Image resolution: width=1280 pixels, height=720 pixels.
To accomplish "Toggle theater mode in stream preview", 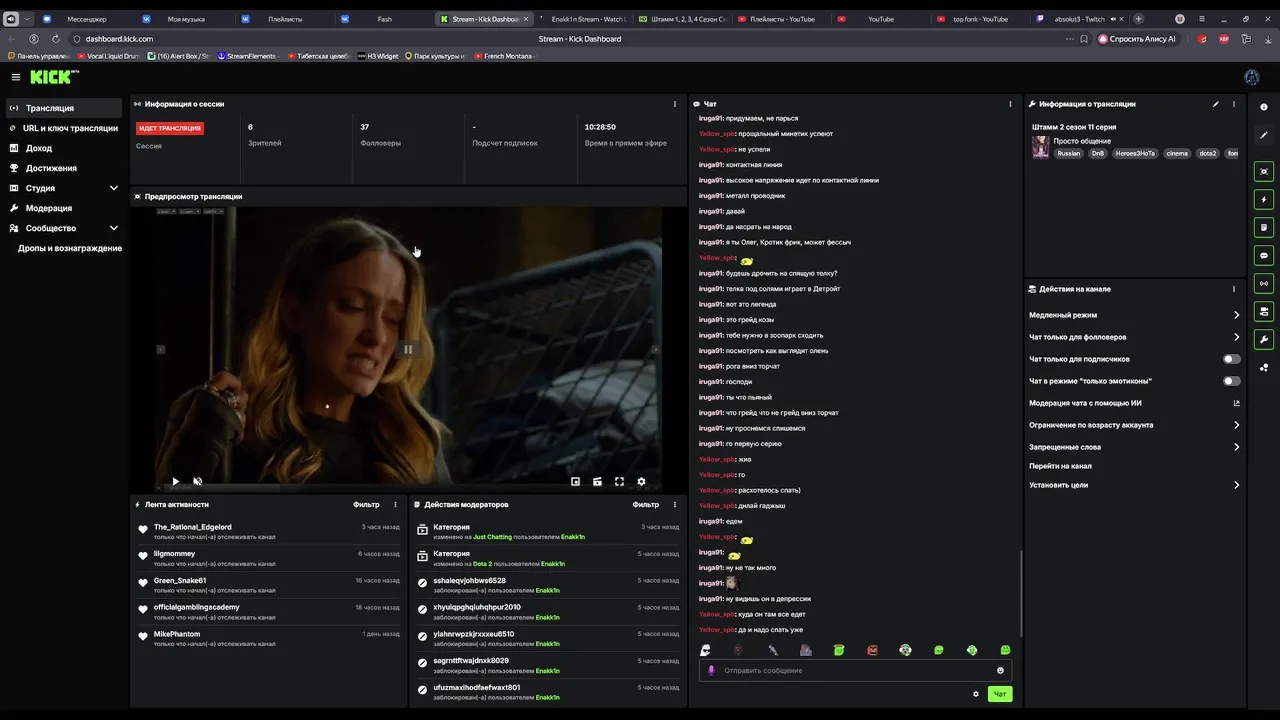I will pos(597,481).
